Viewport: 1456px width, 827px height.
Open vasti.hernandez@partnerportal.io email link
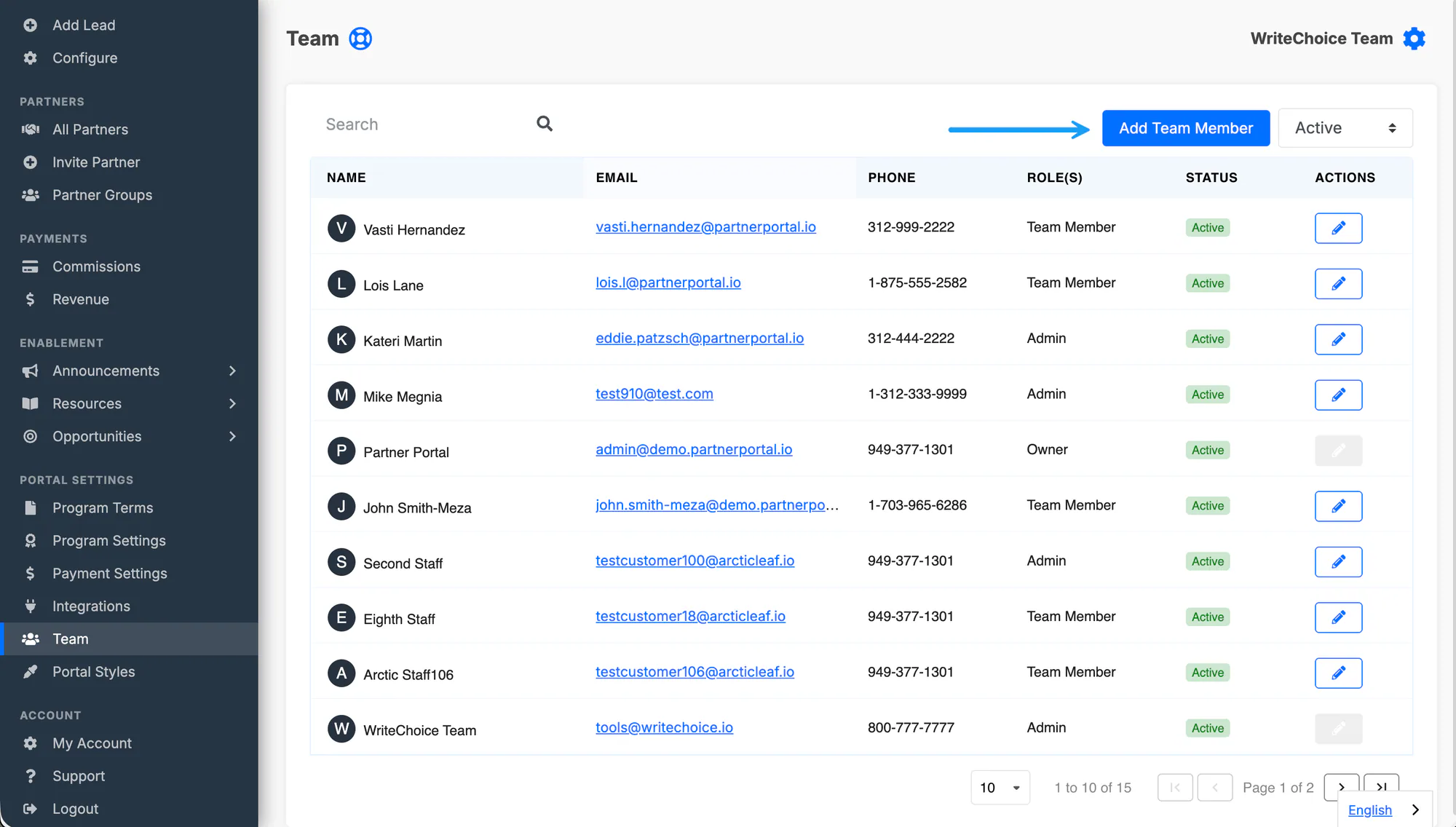705,227
